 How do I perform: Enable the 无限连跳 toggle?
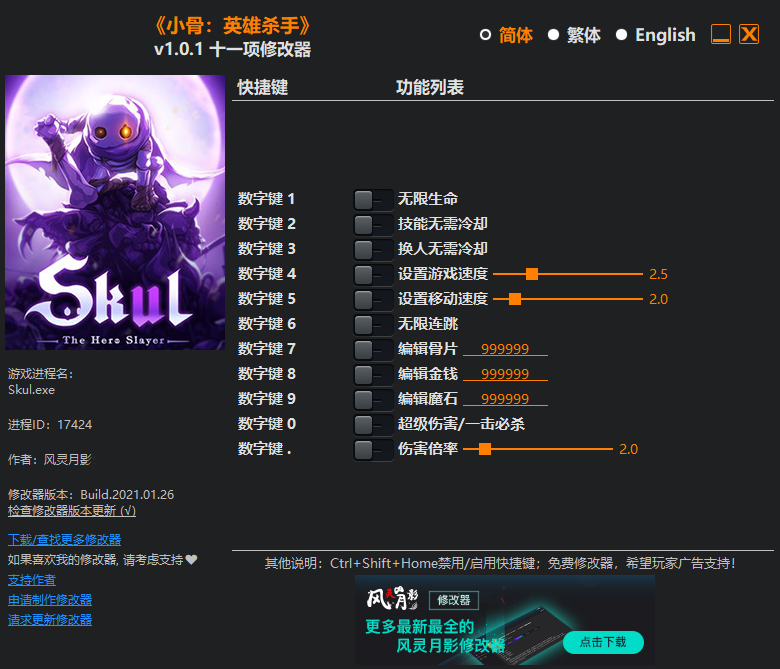tap(373, 325)
